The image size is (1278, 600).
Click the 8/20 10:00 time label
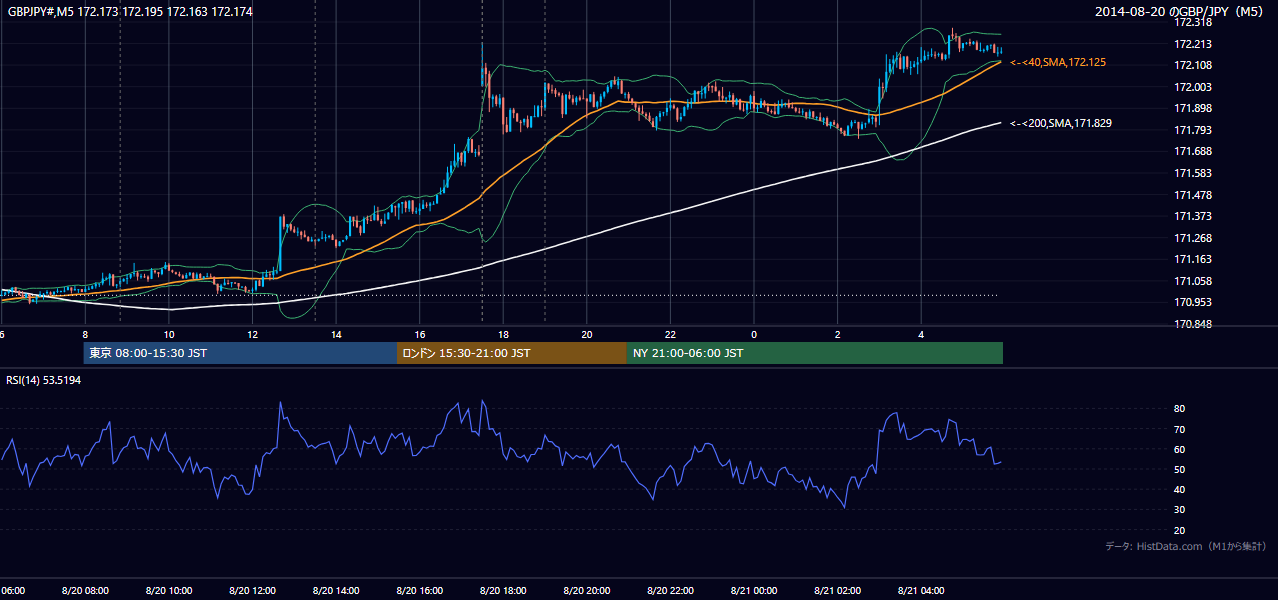tap(169, 591)
